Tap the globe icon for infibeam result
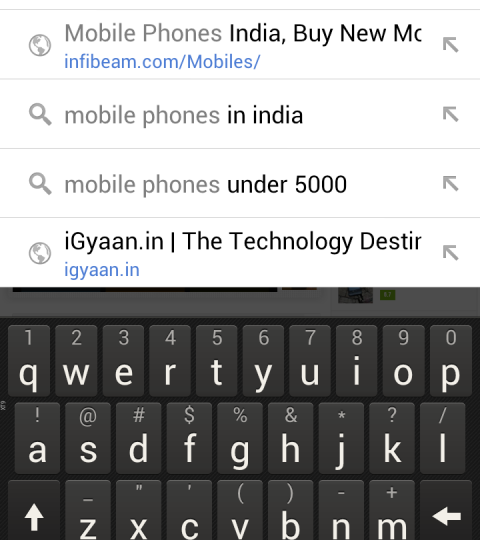The image size is (480, 540). tap(40, 45)
